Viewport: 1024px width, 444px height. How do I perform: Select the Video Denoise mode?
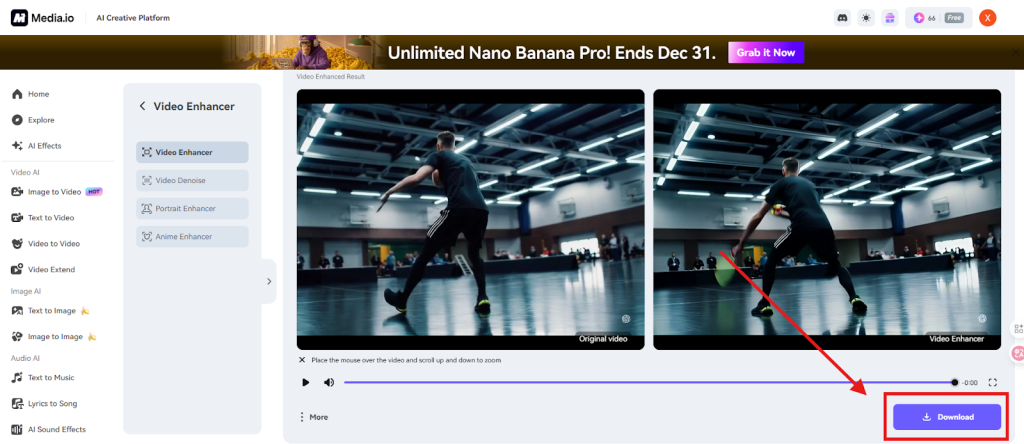pyautogui.click(x=192, y=180)
